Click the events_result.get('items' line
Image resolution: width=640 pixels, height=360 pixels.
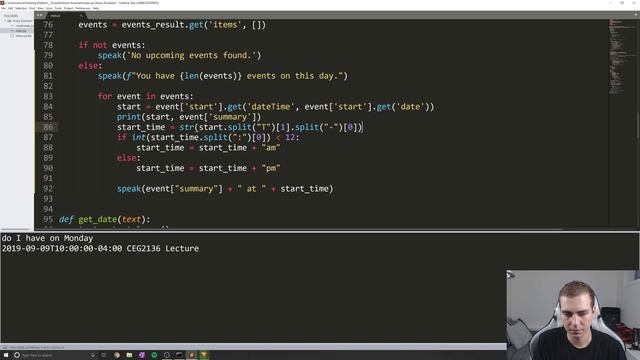pyautogui.click(x=172, y=25)
